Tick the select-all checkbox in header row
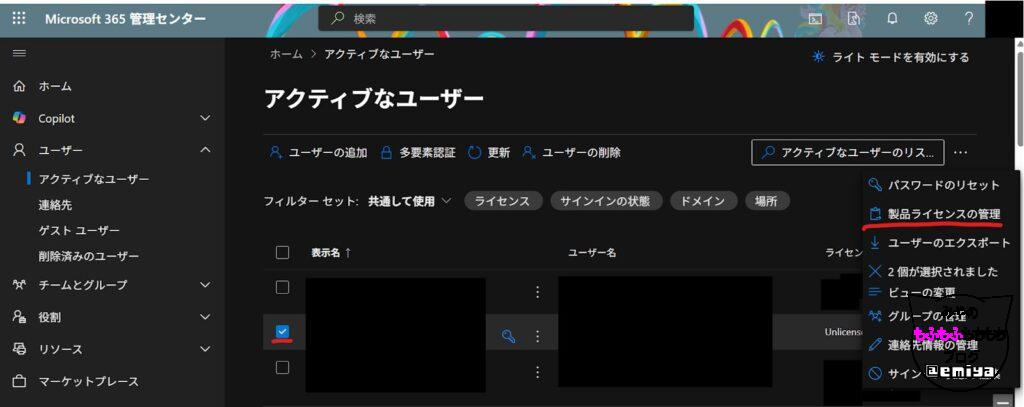The width and height of the screenshot is (1024, 407). point(282,252)
